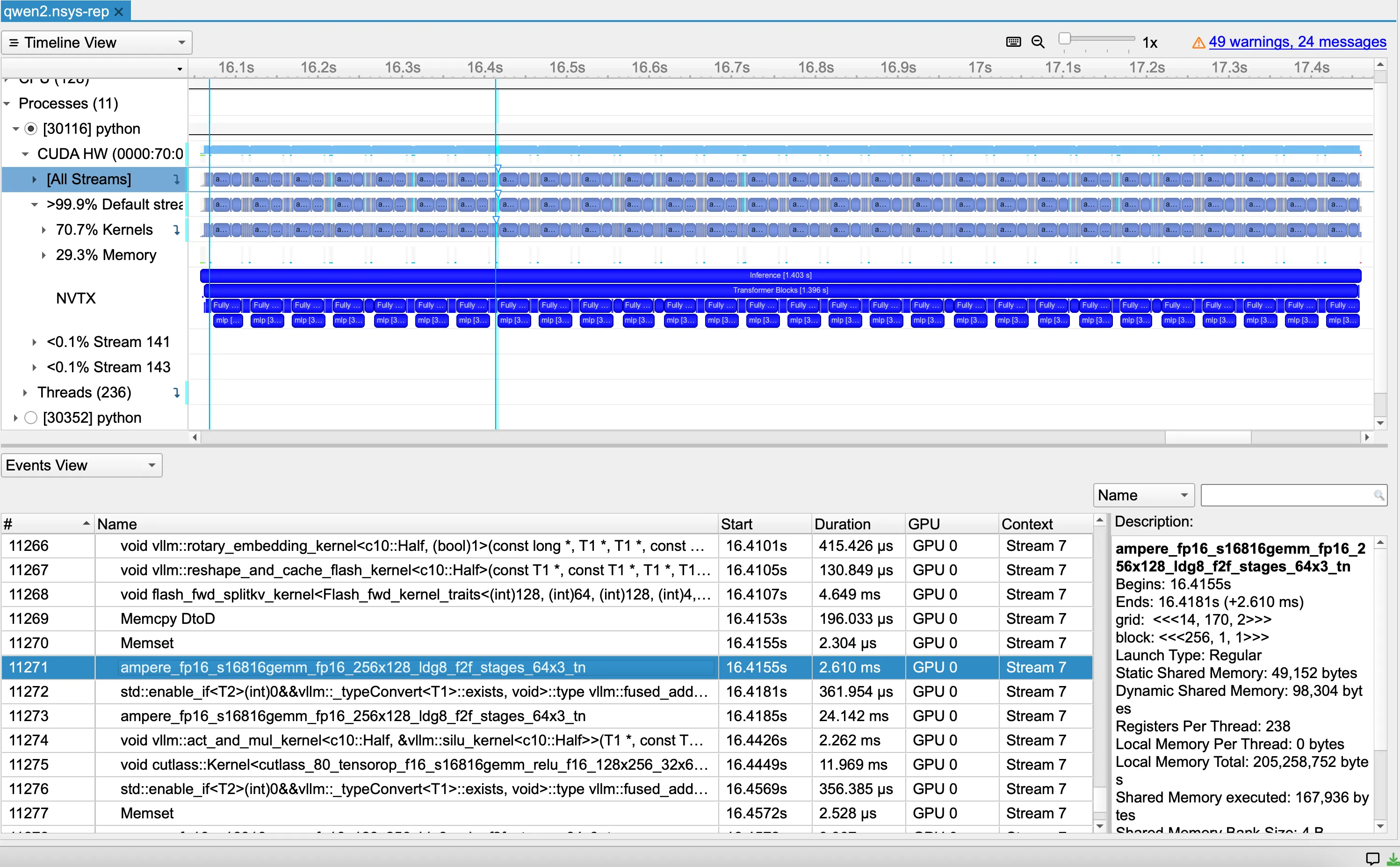This screenshot has width=1400, height=867.
Task: Click the pin arrow on the Threads (236) row
Action: (x=177, y=393)
